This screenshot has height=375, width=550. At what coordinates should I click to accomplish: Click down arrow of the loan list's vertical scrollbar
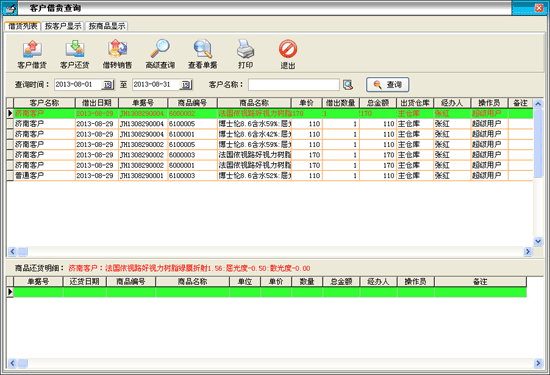[538, 241]
